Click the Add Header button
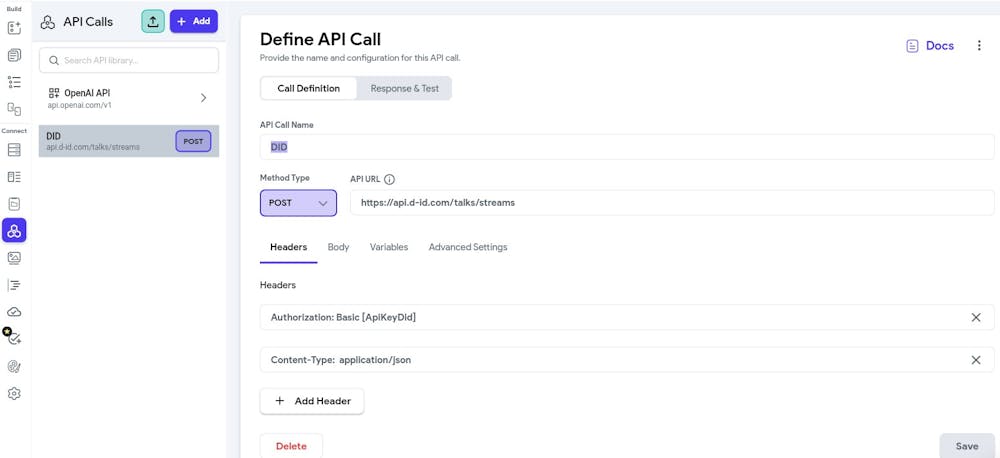 (312, 401)
